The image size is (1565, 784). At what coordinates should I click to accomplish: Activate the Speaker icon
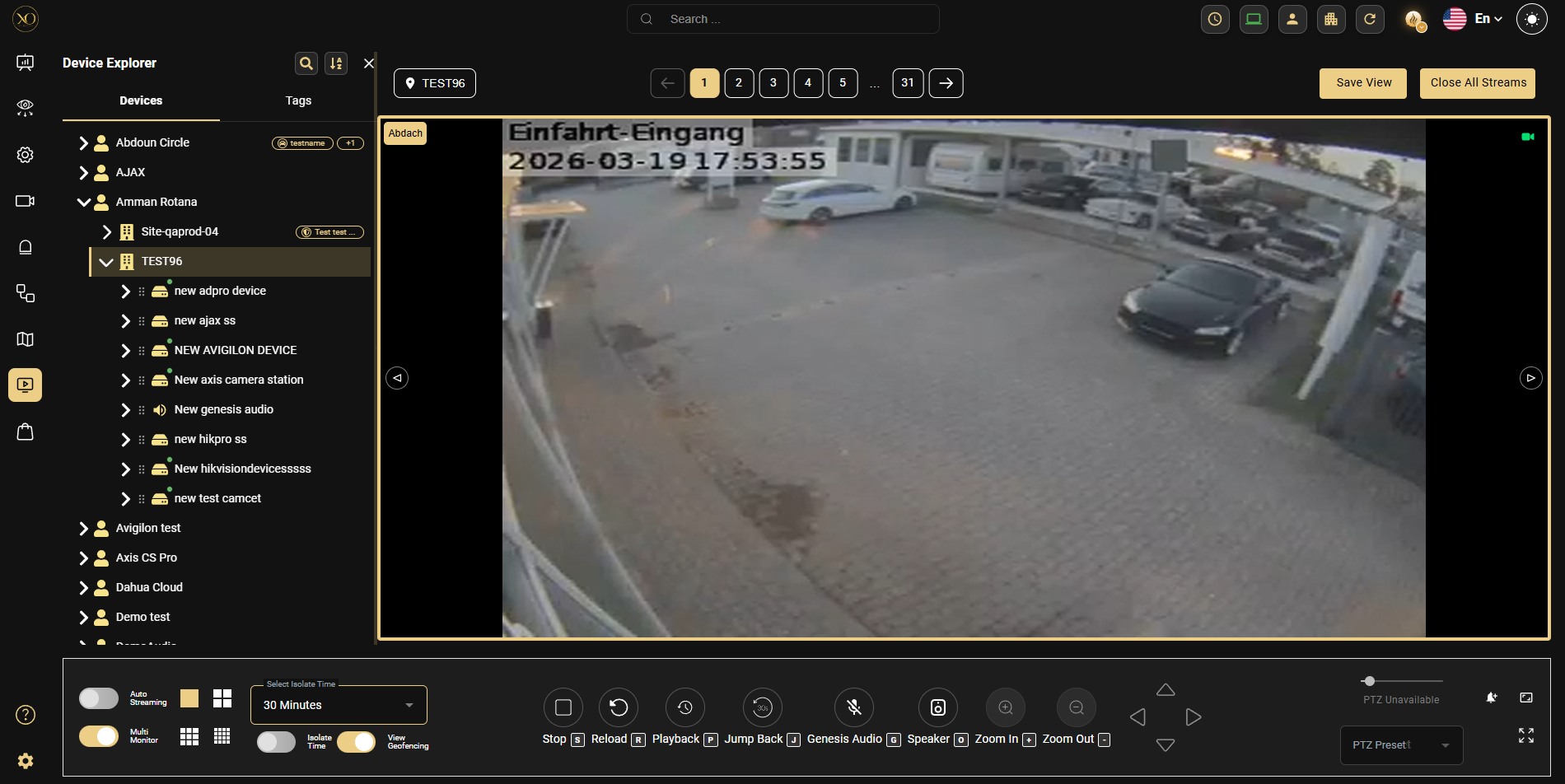[x=937, y=707]
